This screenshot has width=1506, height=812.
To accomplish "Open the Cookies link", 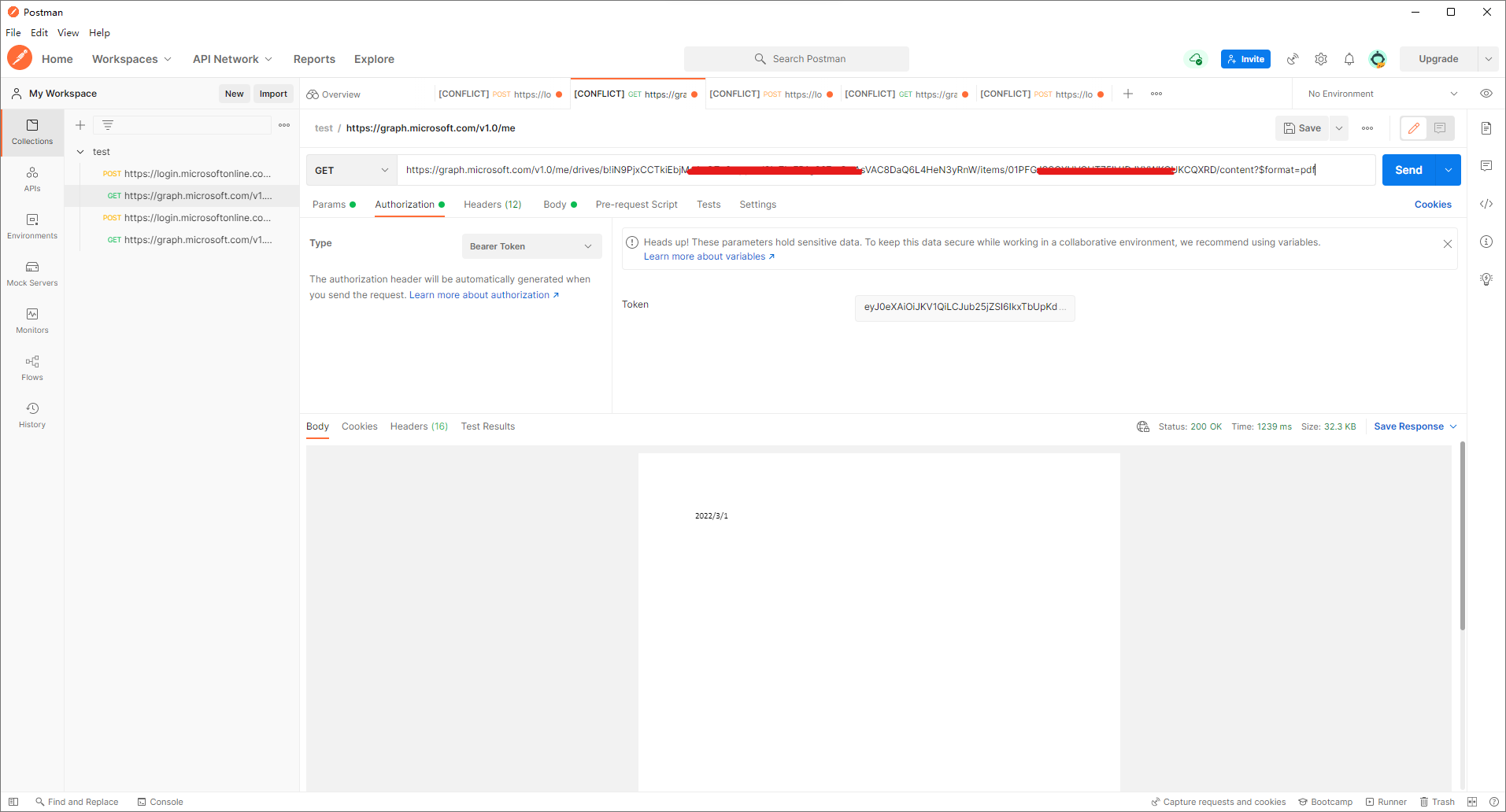I will 1433,205.
